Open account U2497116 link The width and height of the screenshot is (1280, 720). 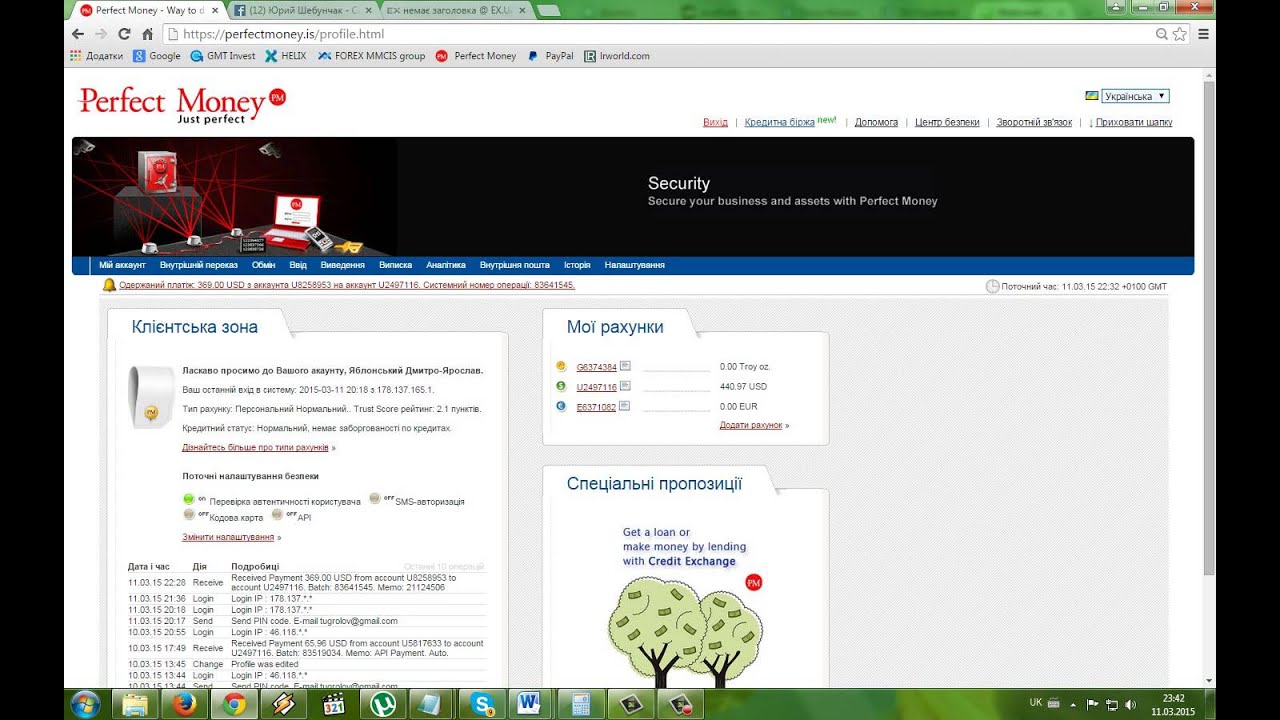tap(596, 387)
